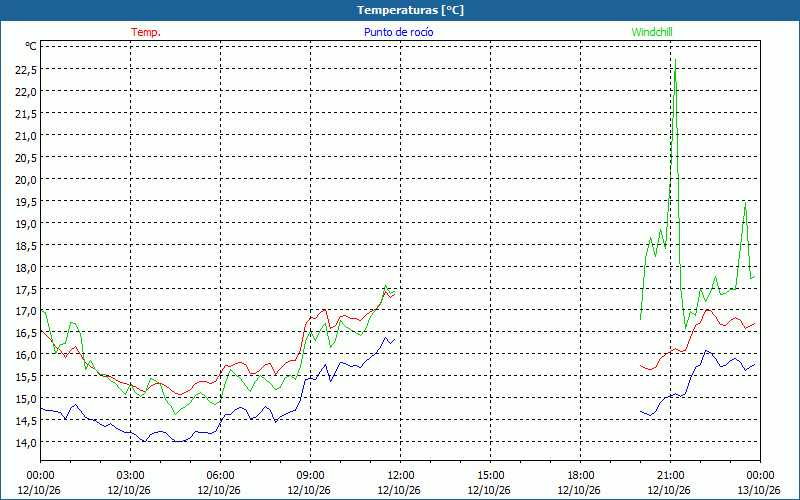Click the 15:00 time axis label
Viewport: 800px width, 500px height.
pyautogui.click(x=490, y=476)
